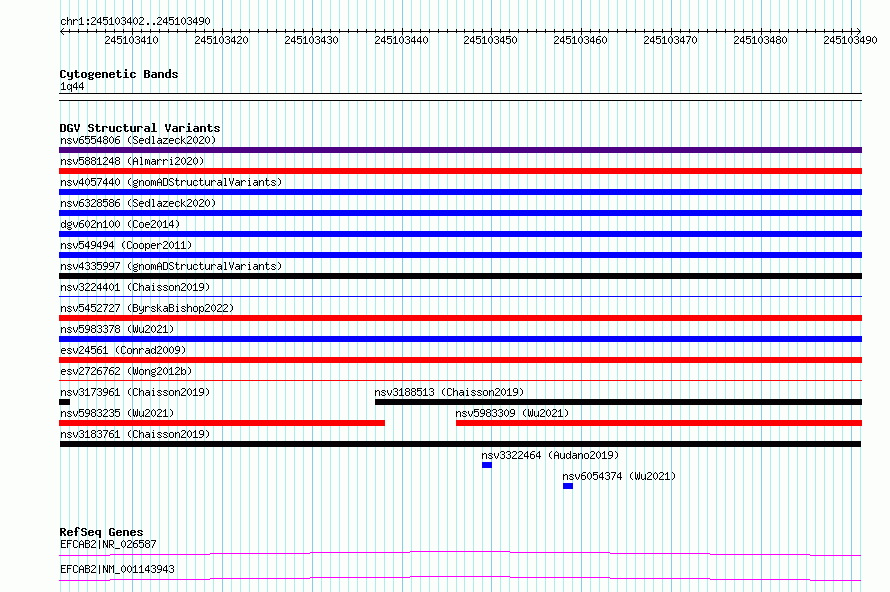Open variant nsv6328586 (Sedlazeck2020) label
Screen dimensions: 890x592
138,203
